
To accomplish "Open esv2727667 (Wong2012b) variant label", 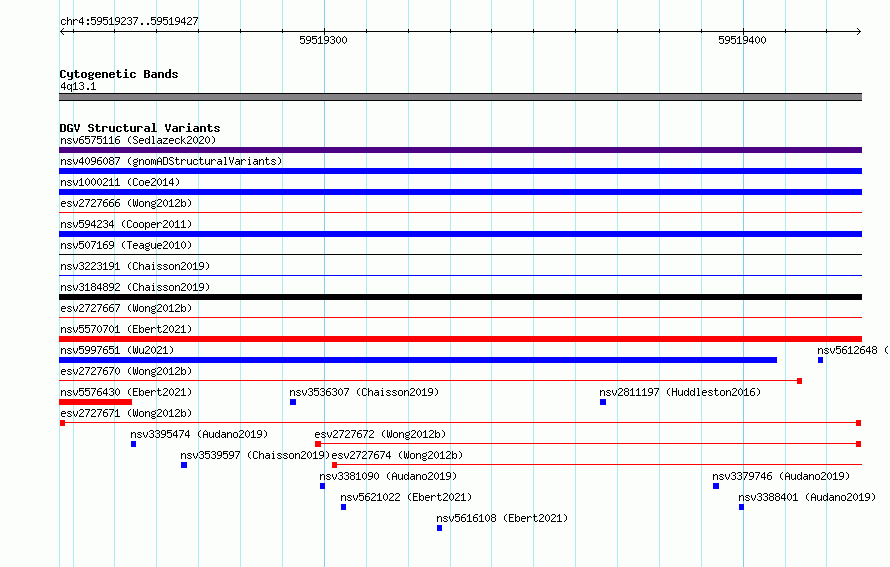I will point(126,308).
